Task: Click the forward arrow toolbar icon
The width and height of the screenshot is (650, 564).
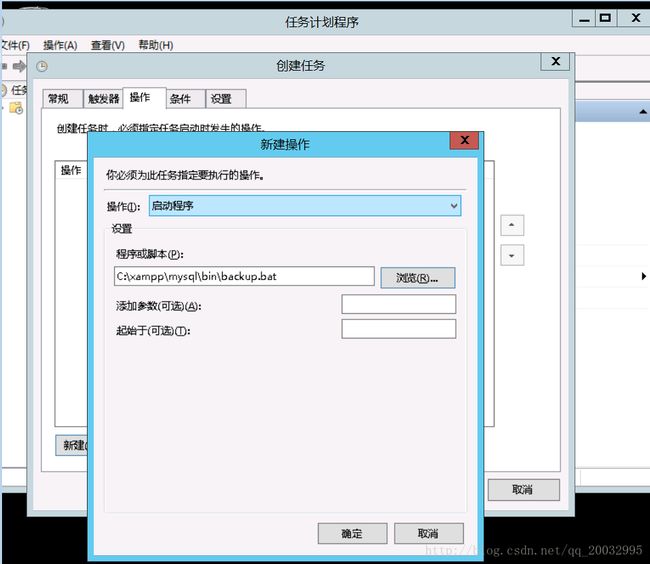Action: [x=19, y=66]
